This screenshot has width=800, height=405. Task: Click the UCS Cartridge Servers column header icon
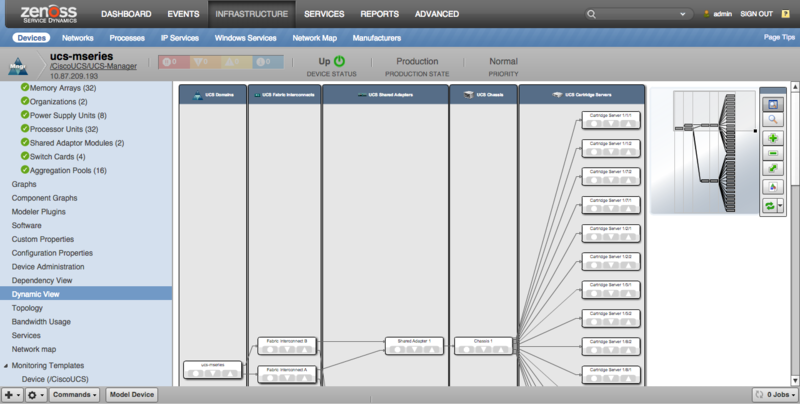pyautogui.click(x=558, y=95)
